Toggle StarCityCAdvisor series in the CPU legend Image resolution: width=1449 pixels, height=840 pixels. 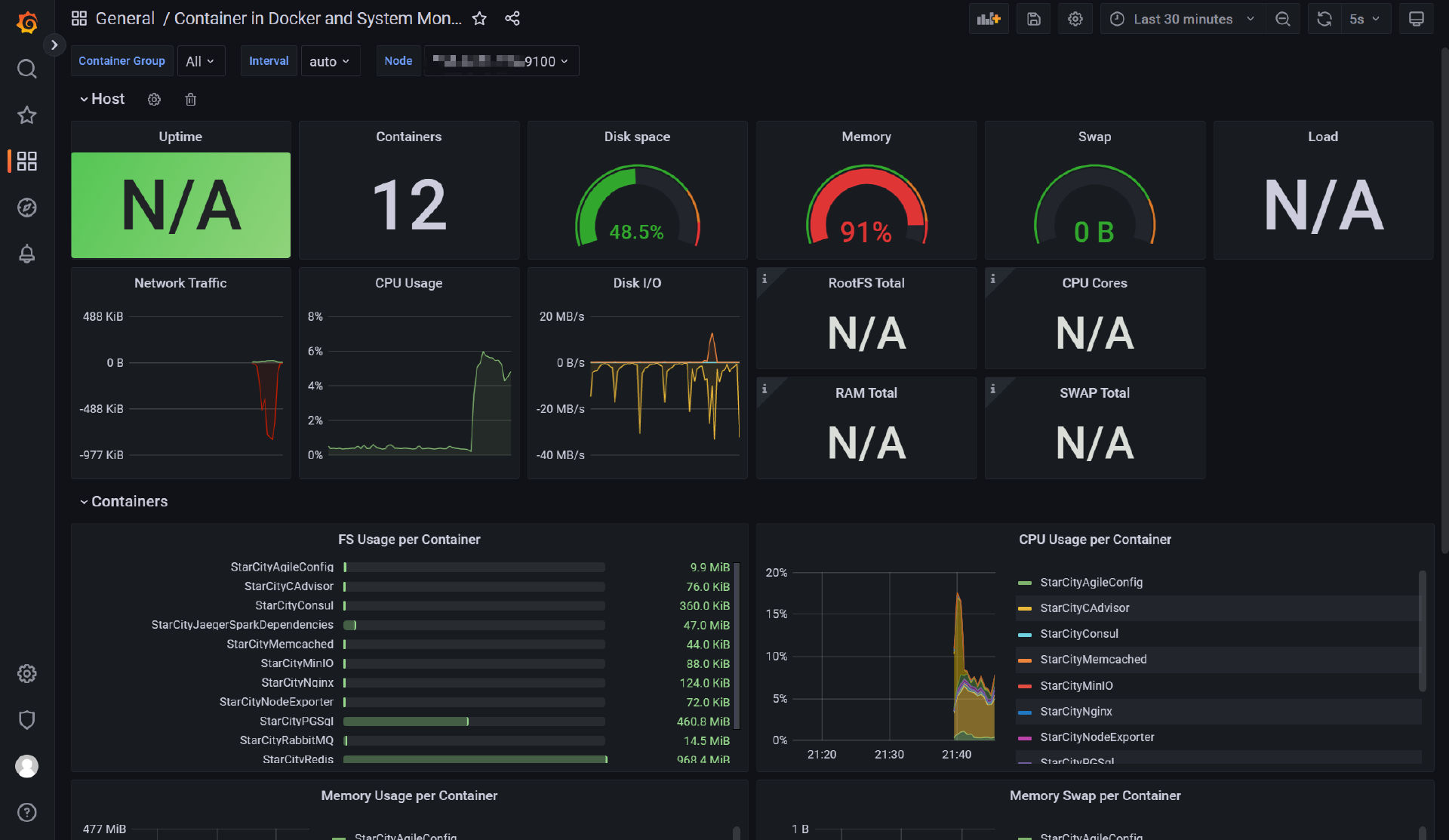(1084, 608)
